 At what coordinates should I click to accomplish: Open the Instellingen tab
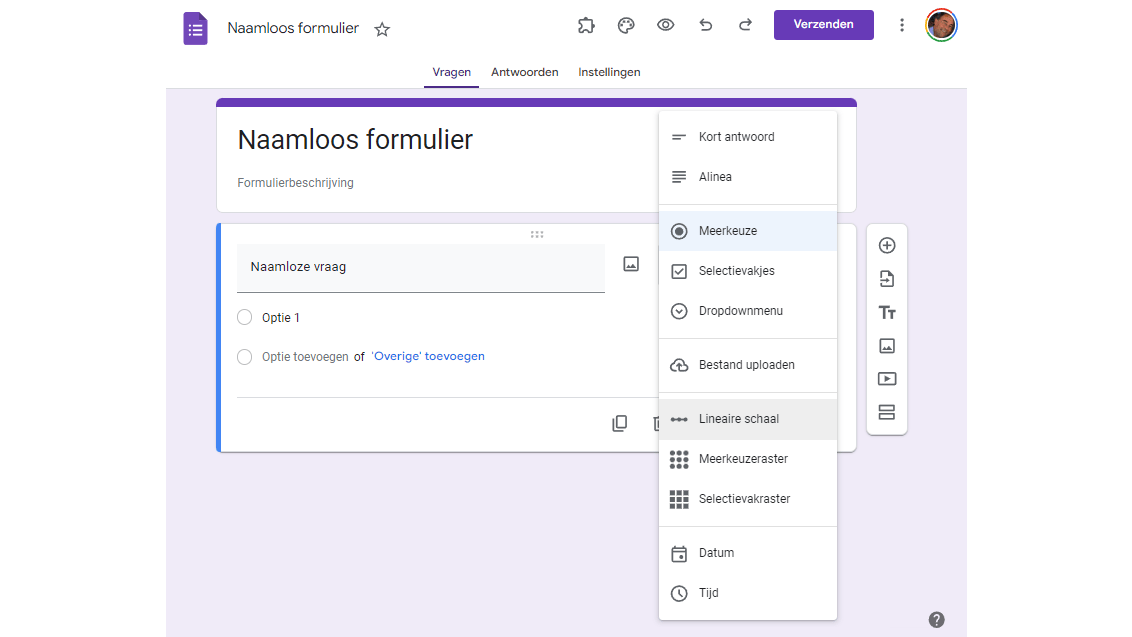pos(609,72)
